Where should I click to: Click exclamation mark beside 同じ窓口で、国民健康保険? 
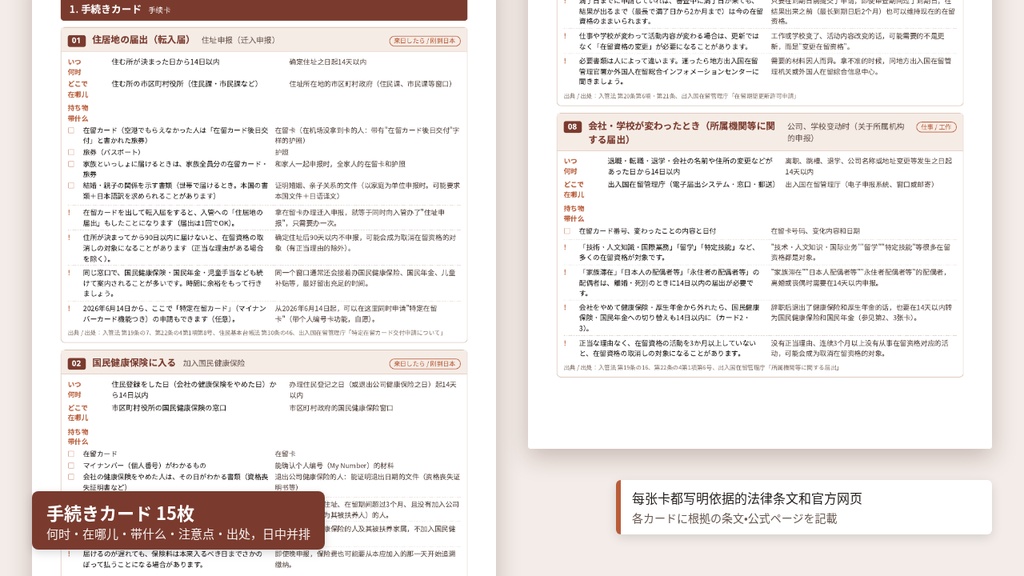point(69,273)
